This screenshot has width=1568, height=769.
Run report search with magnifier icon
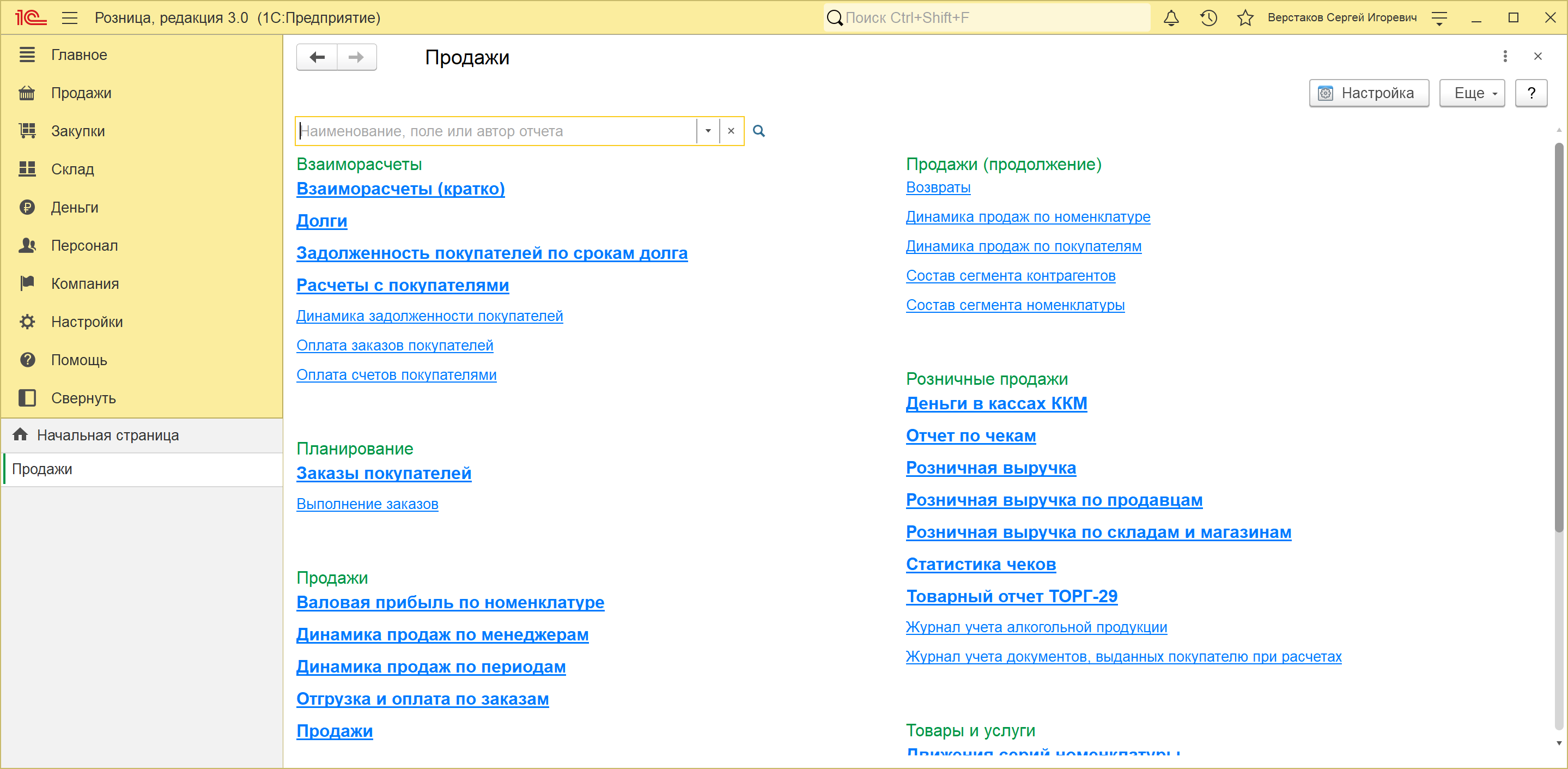[x=758, y=131]
